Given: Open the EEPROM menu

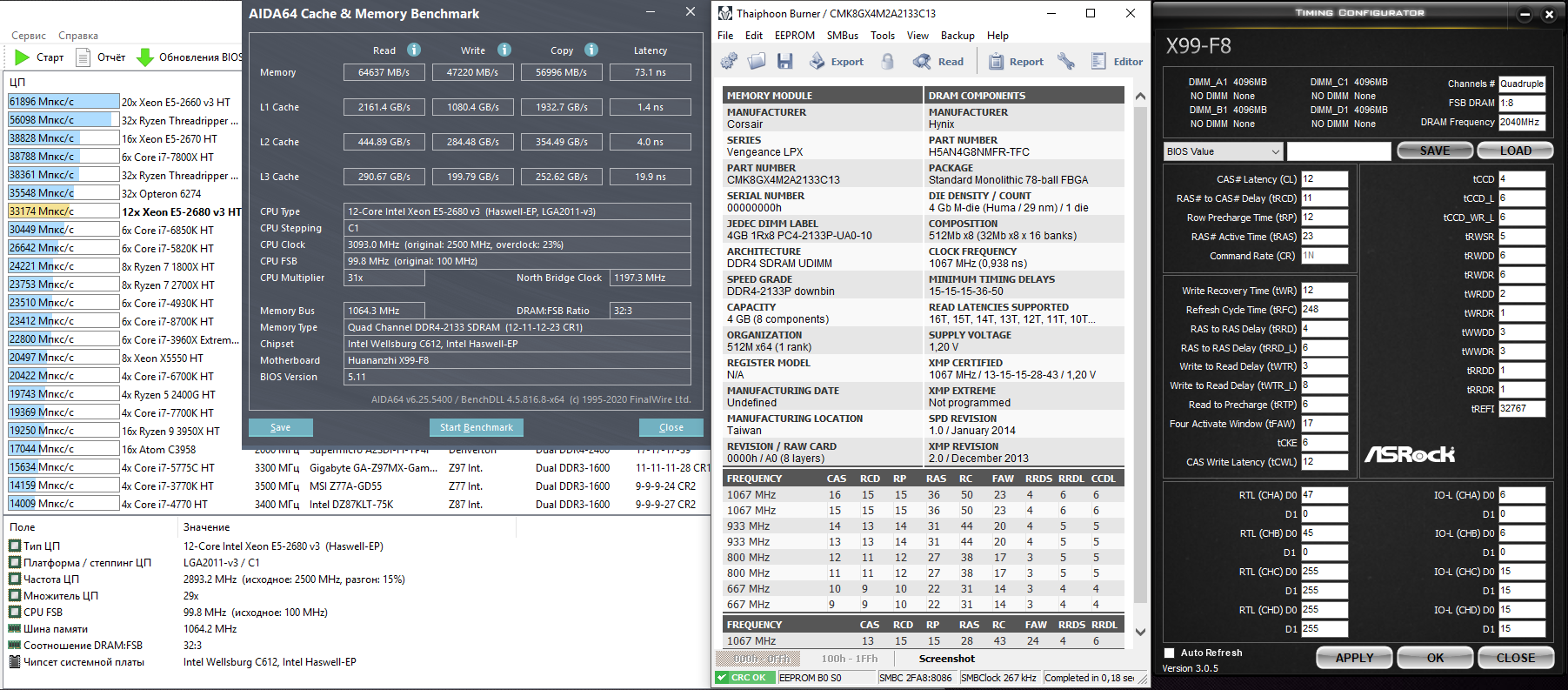Looking at the screenshot, I should tap(795, 36).
